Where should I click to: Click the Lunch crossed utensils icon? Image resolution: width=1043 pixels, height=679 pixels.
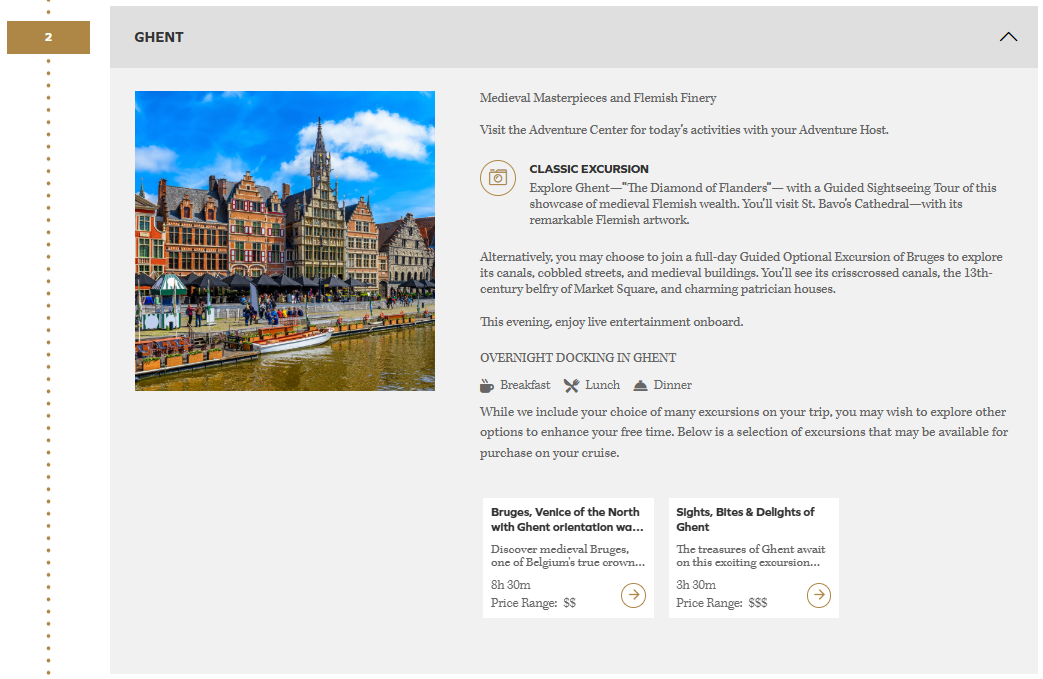pyautogui.click(x=571, y=386)
